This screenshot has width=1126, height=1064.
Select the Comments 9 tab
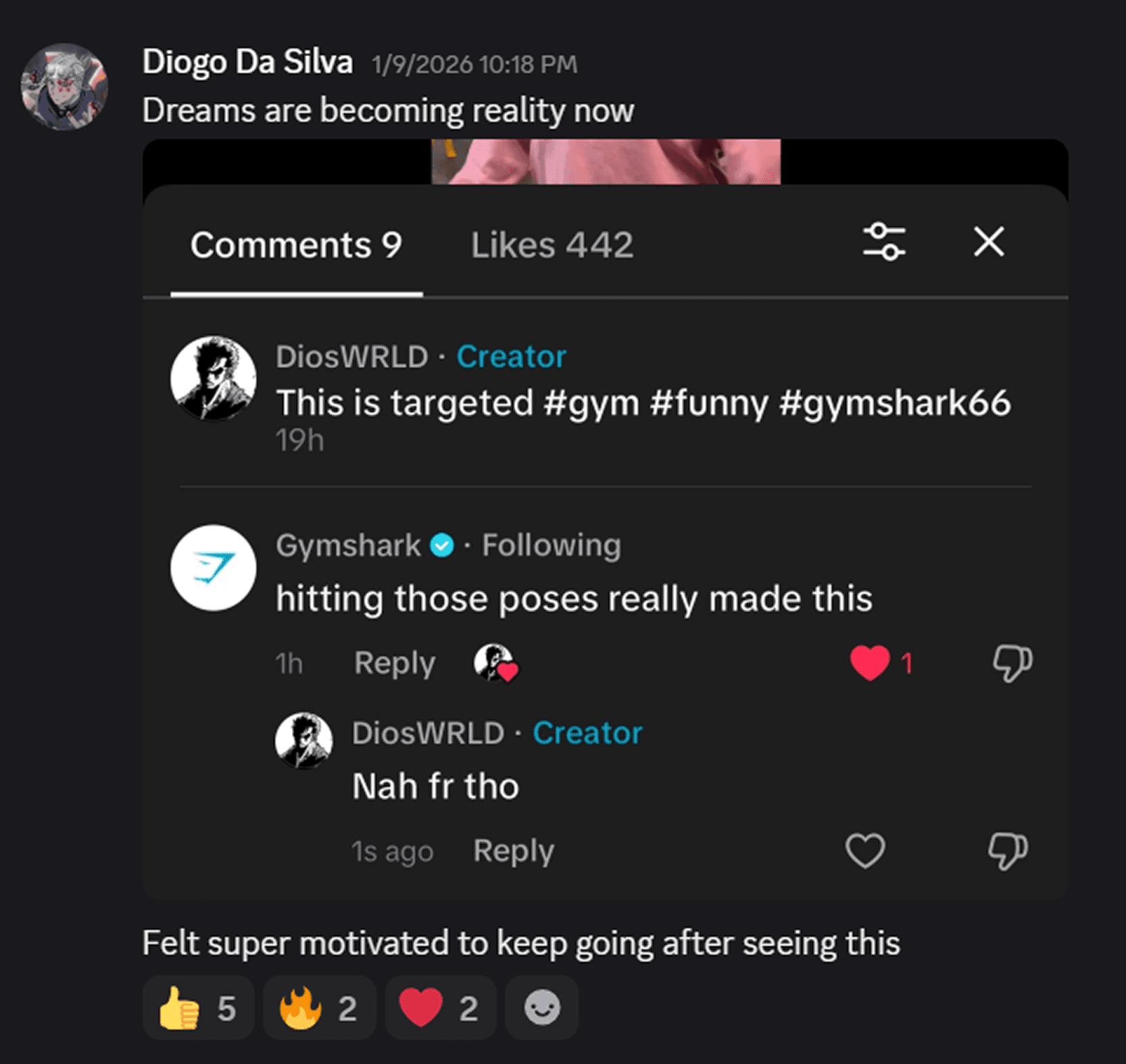[x=296, y=245]
